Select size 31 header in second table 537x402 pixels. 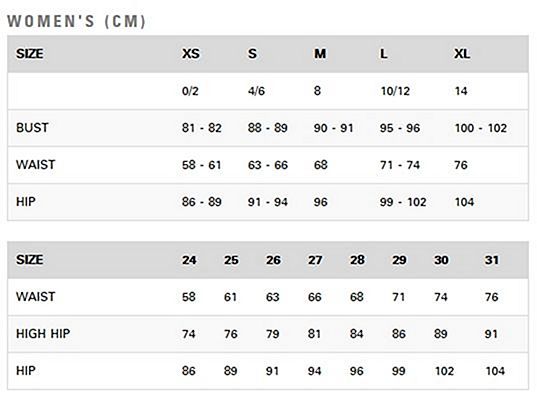[x=492, y=260]
